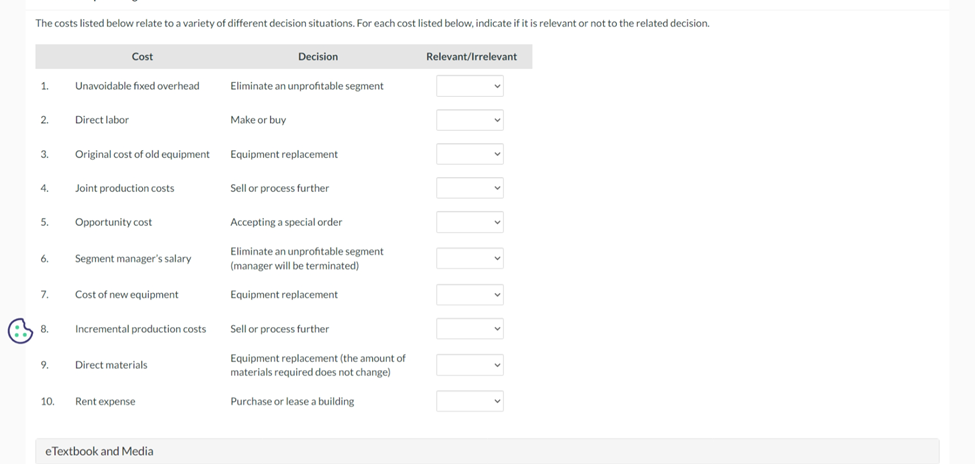The width and height of the screenshot is (975, 464).
Task: Click the question instructions paragraph
Action: pyautogui.click(x=372, y=23)
